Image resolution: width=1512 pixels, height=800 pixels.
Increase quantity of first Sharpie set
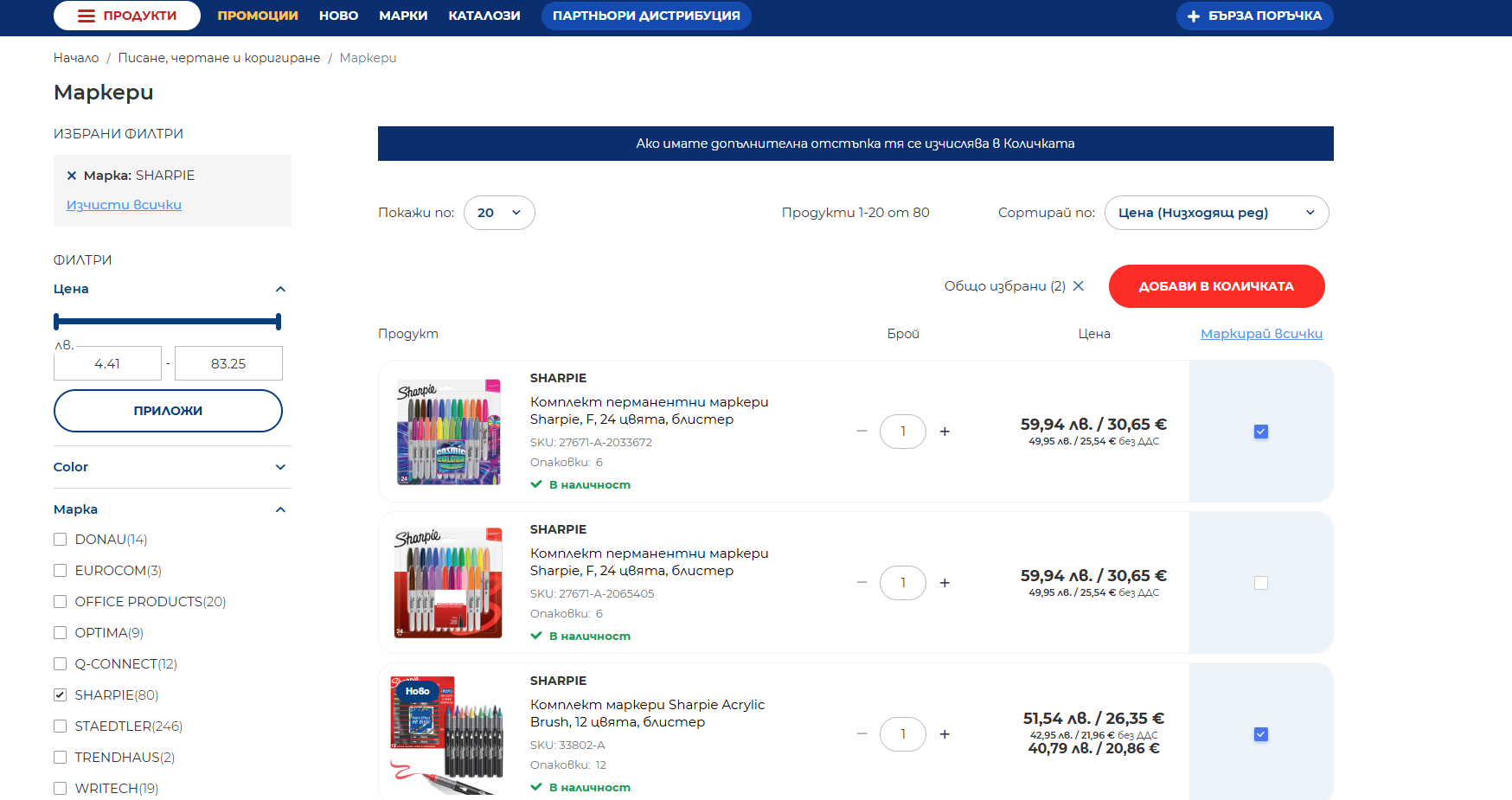[945, 432]
